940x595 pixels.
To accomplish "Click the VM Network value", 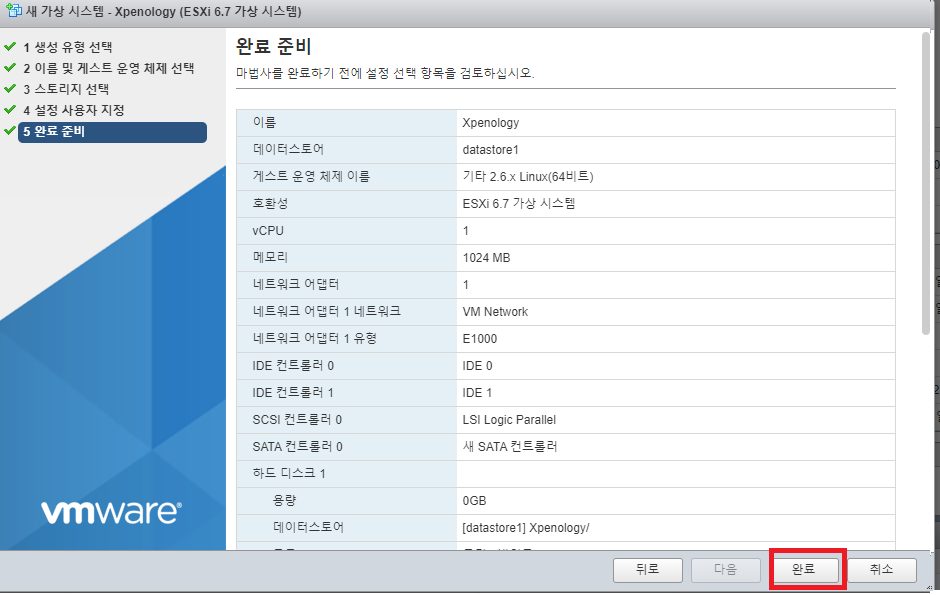I will coord(495,312).
